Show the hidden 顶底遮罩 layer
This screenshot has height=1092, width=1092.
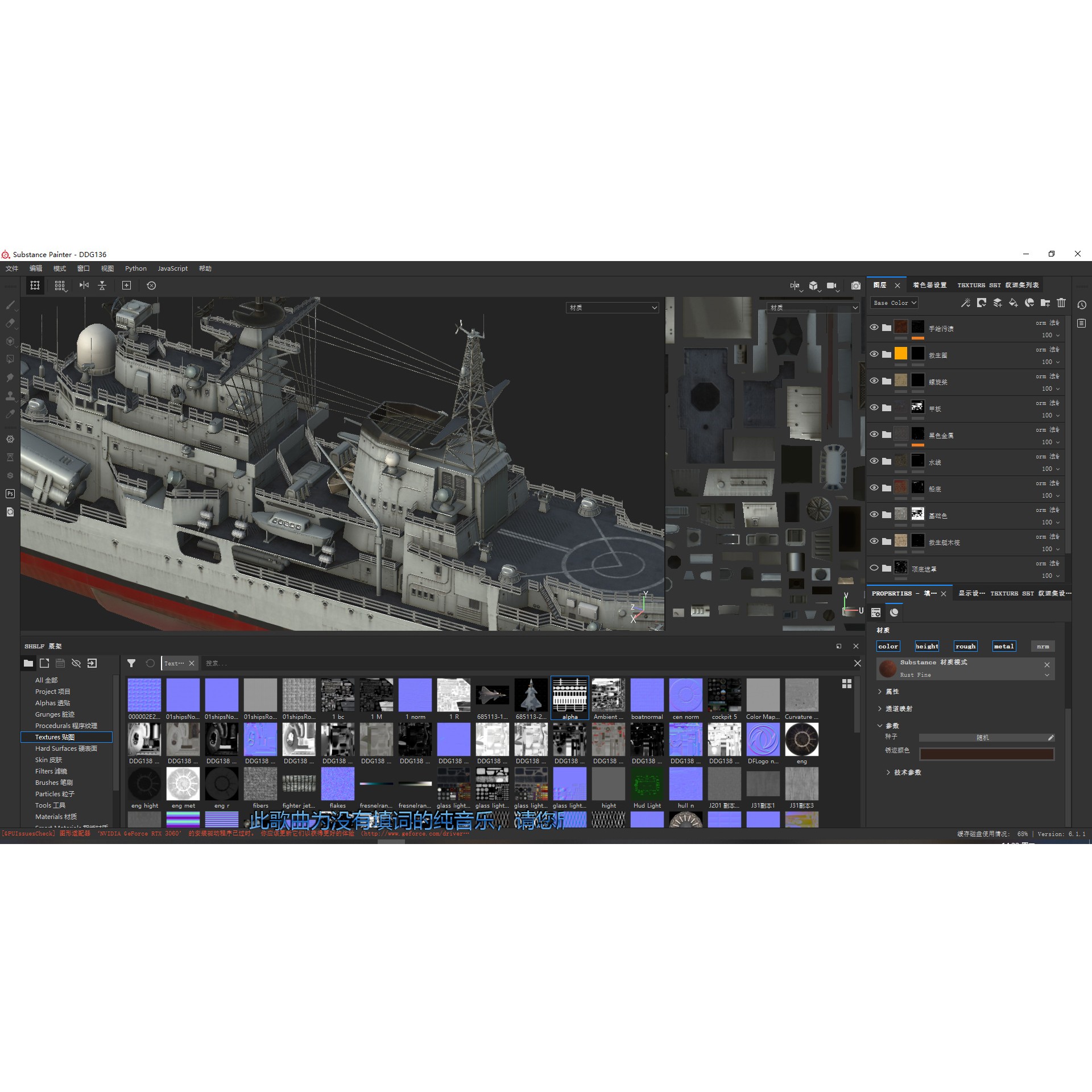pyautogui.click(x=874, y=568)
